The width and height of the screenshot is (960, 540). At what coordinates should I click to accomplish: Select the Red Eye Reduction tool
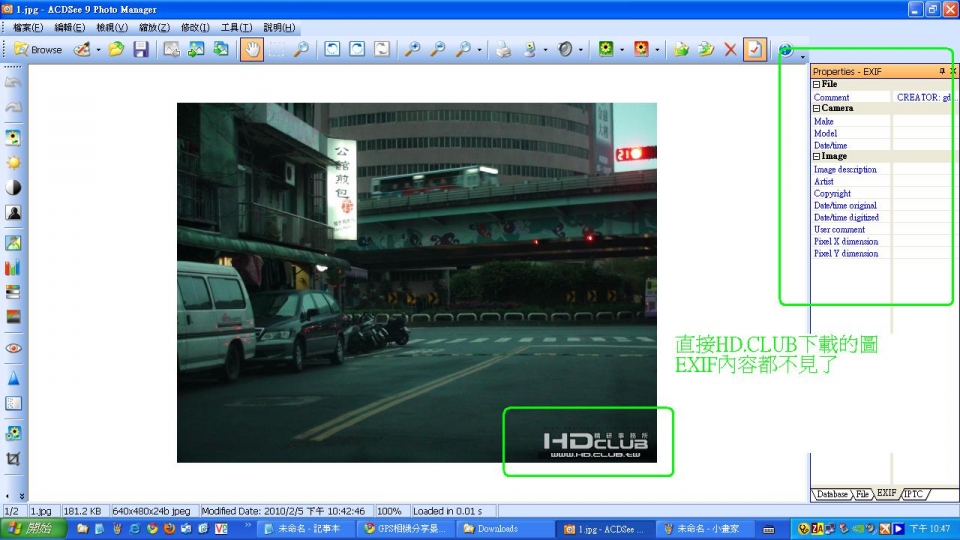13,348
